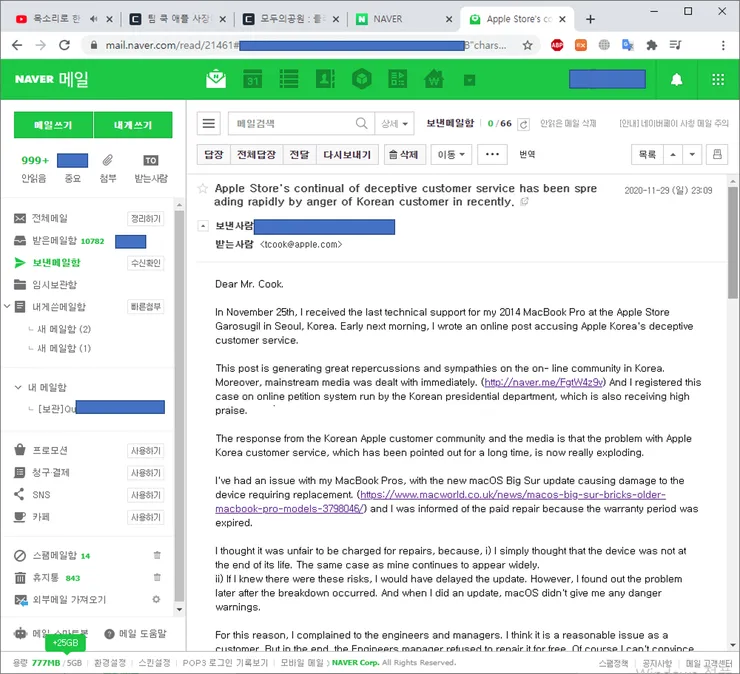This screenshot has width=740, height=674.
Task: Click 안읽은 메일 삭제 link
Action: coord(568,124)
